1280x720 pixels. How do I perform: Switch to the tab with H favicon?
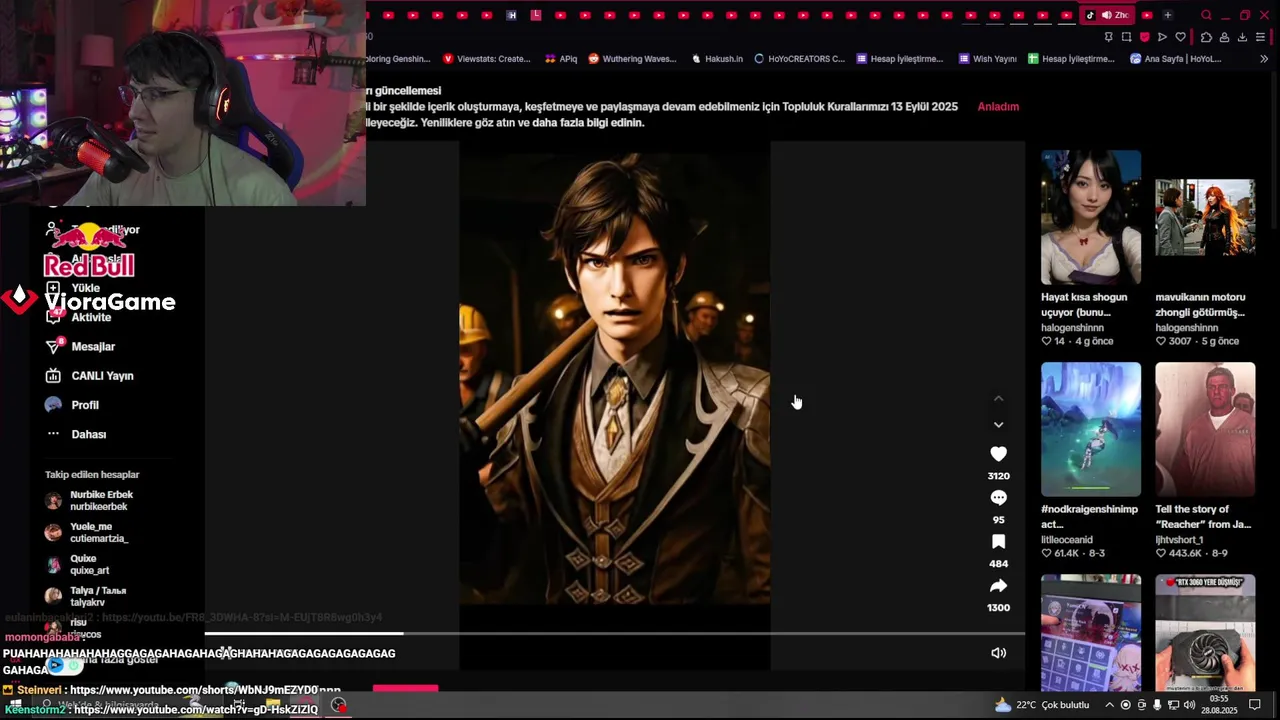pos(512,15)
